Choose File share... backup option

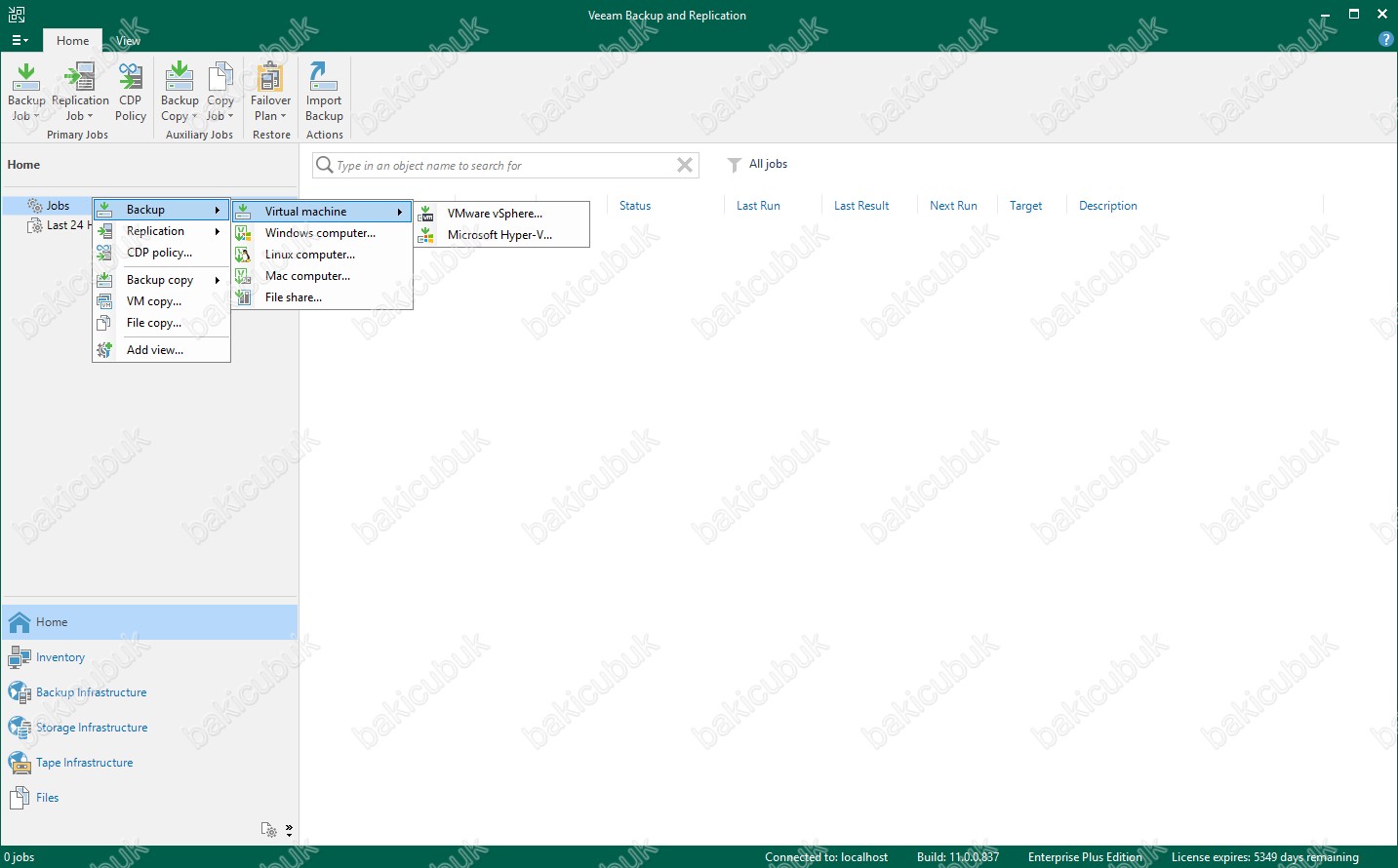(322, 297)
